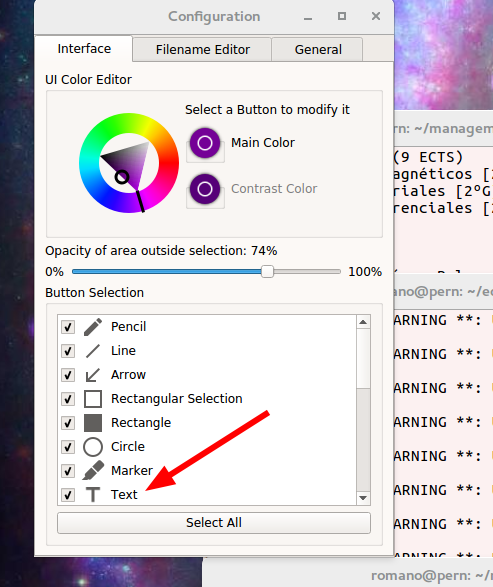
Task: Open the Filename Editor tab
Action: [203, 49]
